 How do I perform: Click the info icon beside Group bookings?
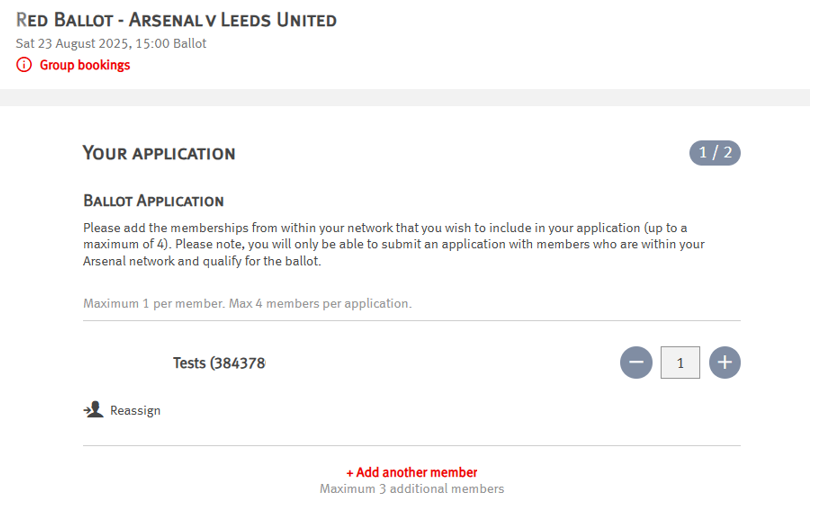pyautogui.click(x=24, y=65)
